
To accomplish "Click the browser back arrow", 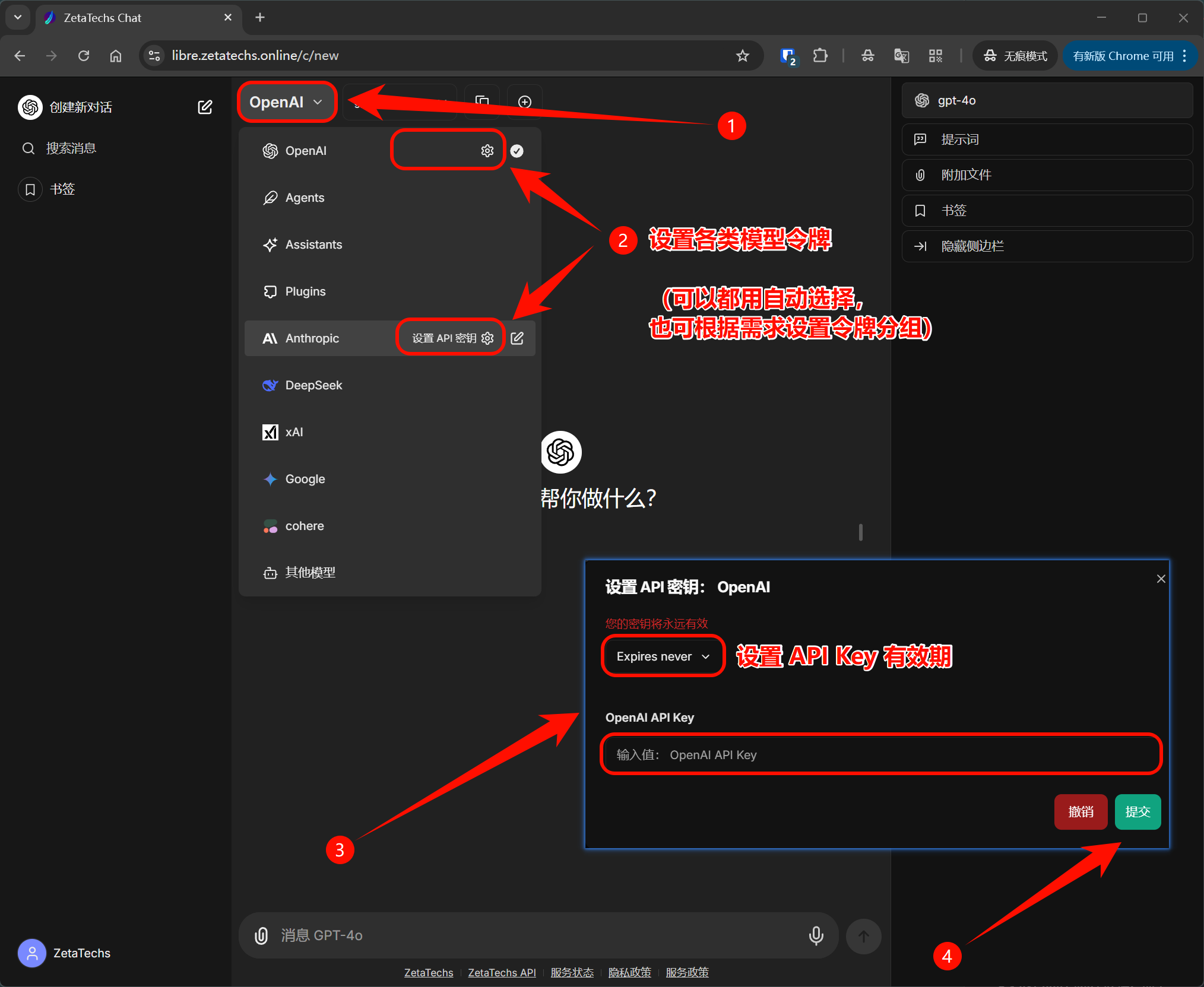I will pyautogui.click(x=20, y=56).
